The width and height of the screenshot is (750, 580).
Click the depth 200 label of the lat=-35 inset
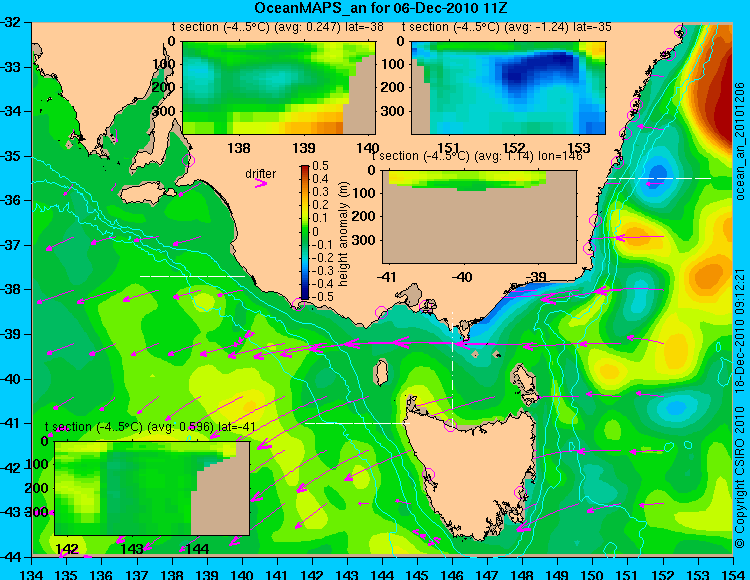point(393,87)
